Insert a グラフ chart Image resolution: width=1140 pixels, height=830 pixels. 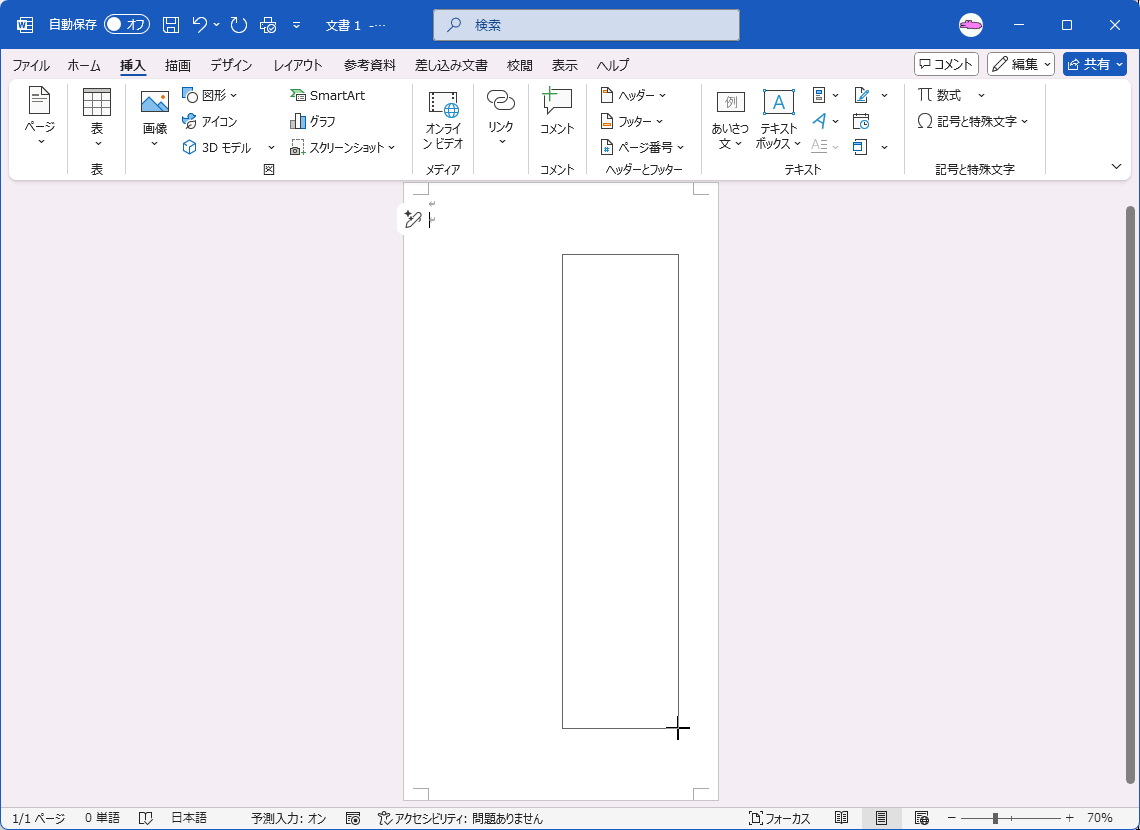tap(313, 121)
